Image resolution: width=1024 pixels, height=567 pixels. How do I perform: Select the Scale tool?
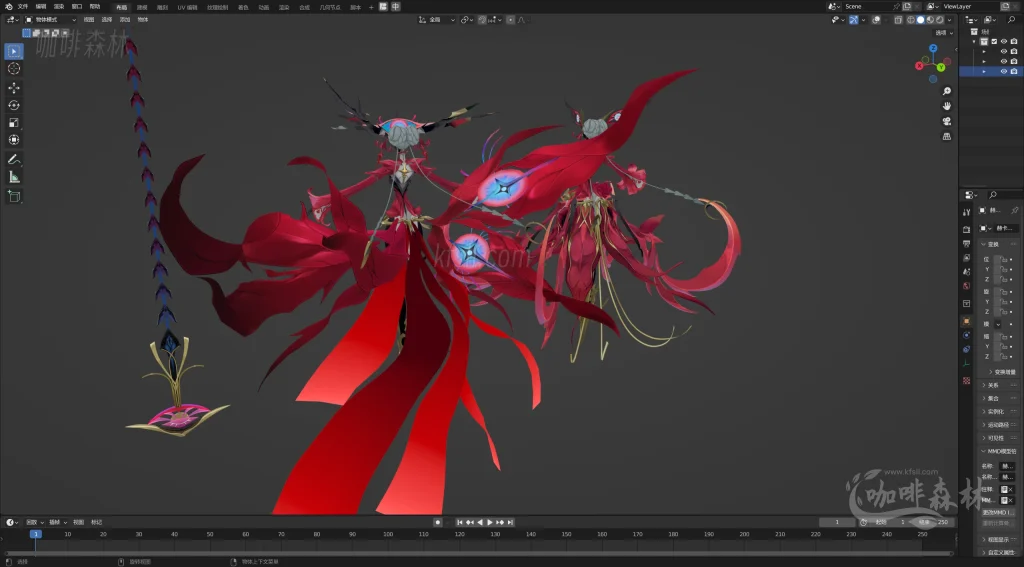coord(14,123)
